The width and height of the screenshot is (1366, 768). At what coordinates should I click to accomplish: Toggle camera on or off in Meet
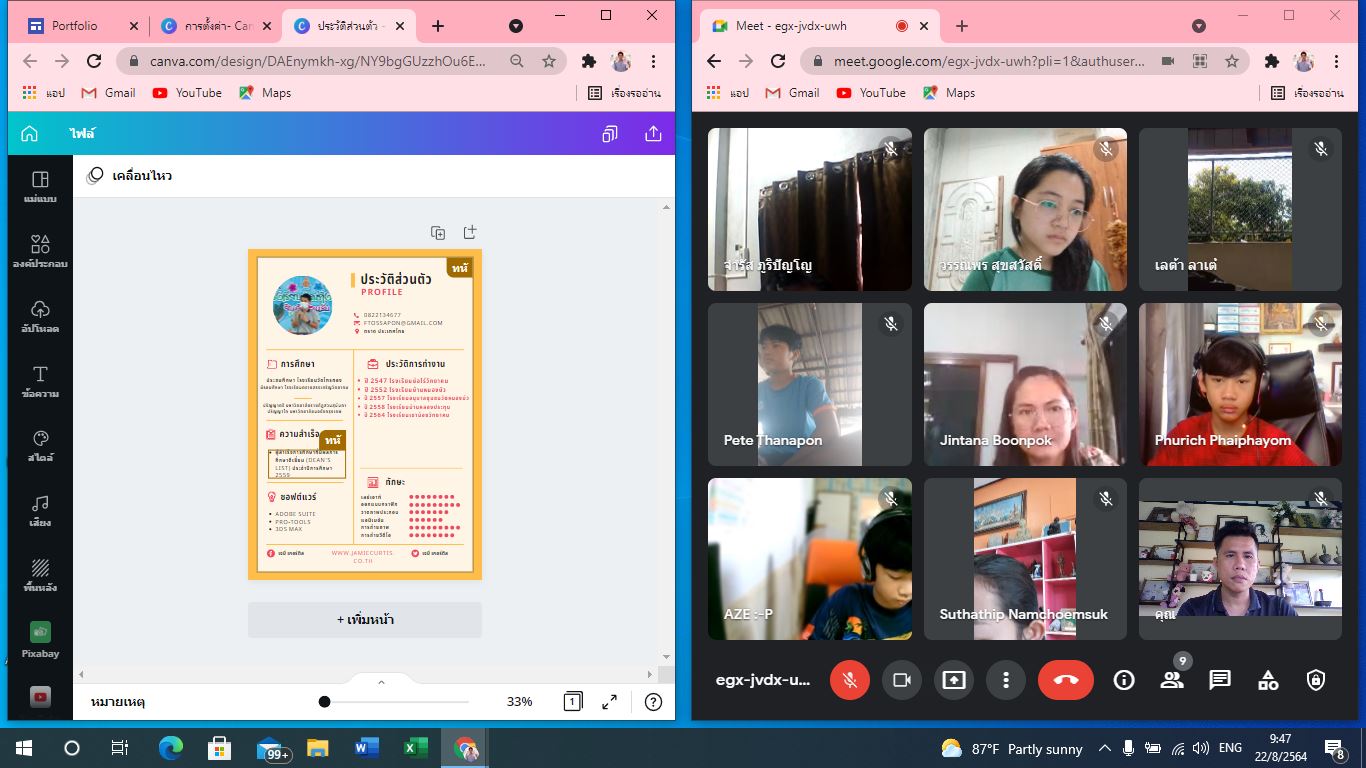pos(901,680)
